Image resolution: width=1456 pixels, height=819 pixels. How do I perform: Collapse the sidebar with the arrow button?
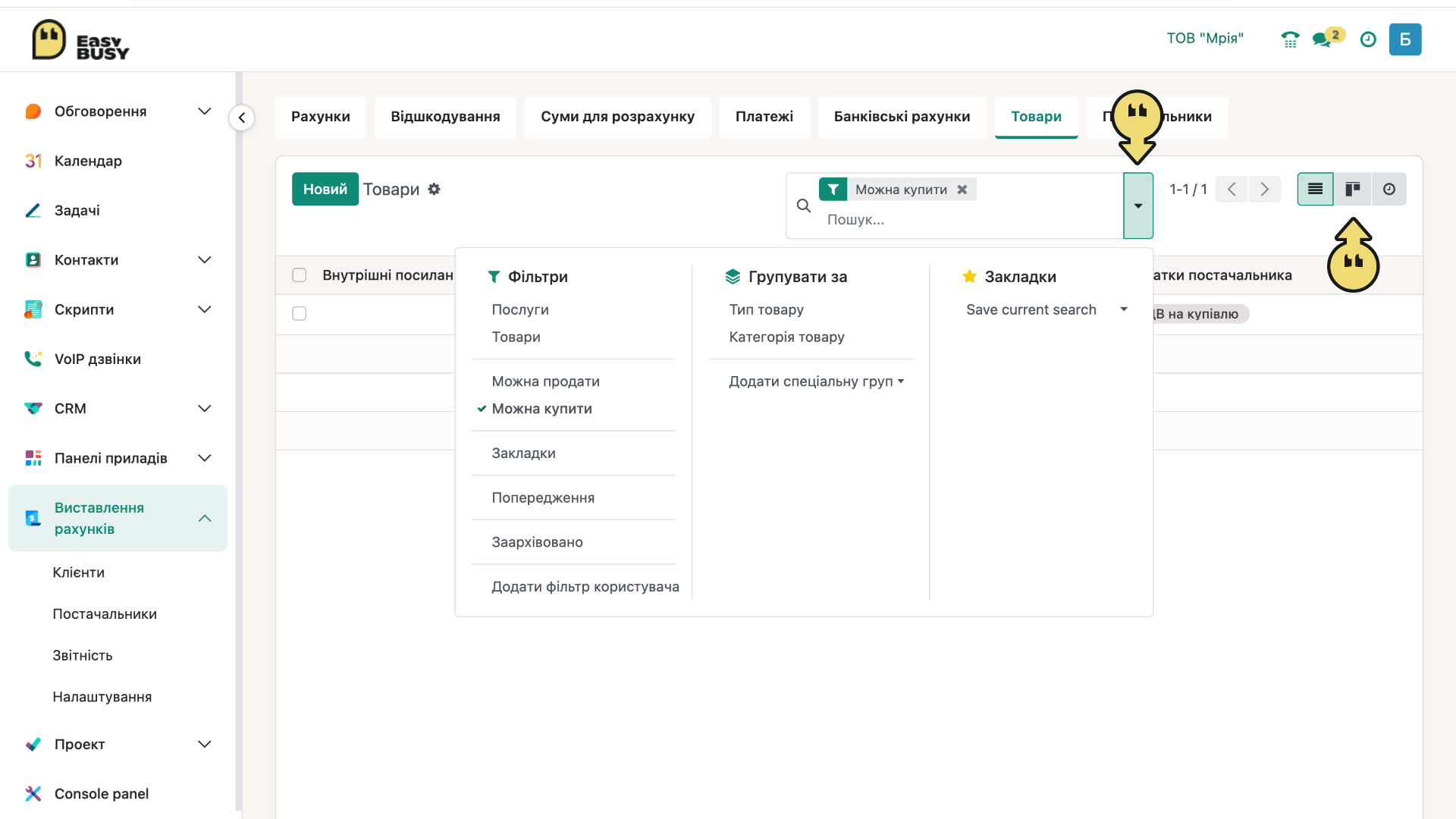pyautogui.click(x=242, y=118)
